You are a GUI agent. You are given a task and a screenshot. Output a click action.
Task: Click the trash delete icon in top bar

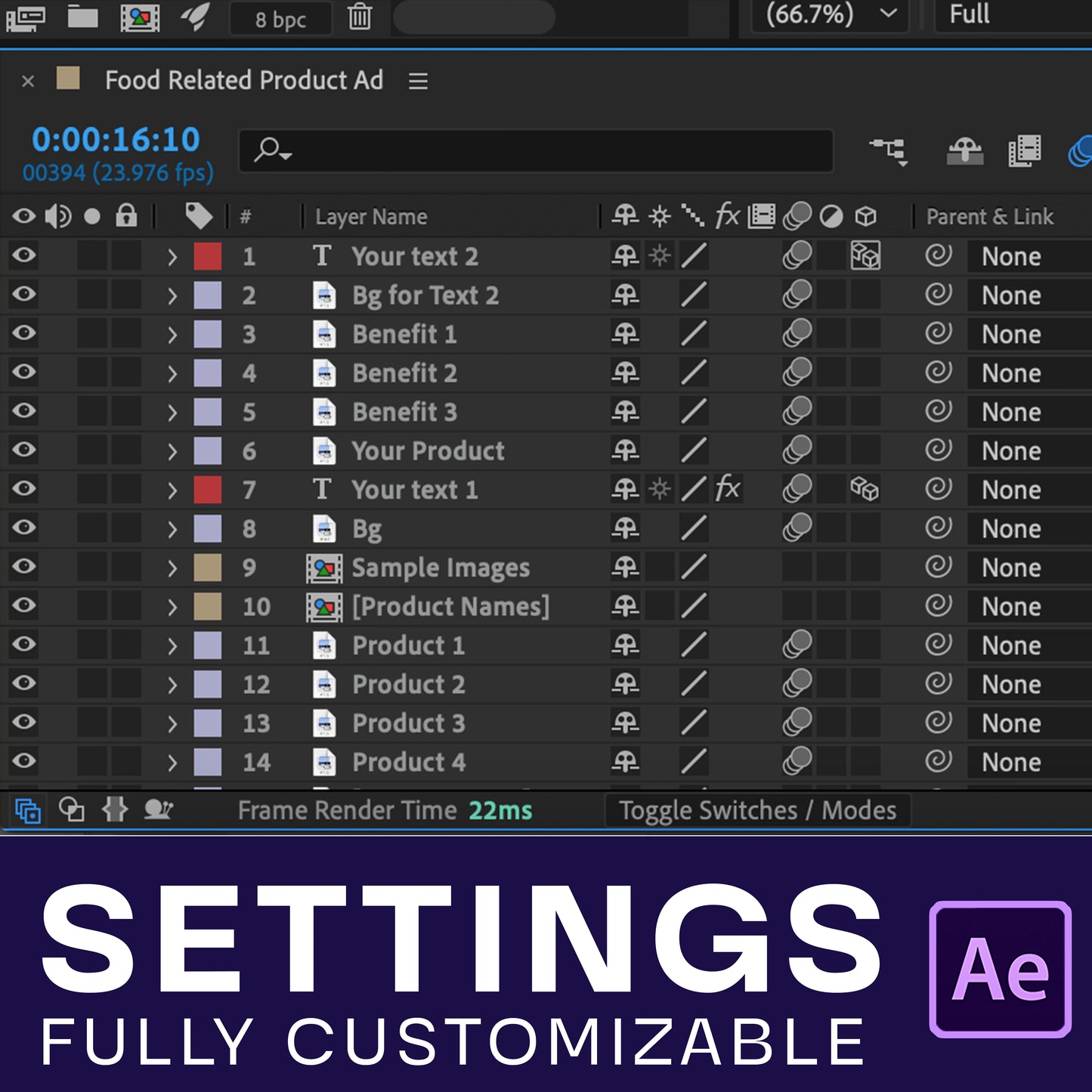point(360,17)
